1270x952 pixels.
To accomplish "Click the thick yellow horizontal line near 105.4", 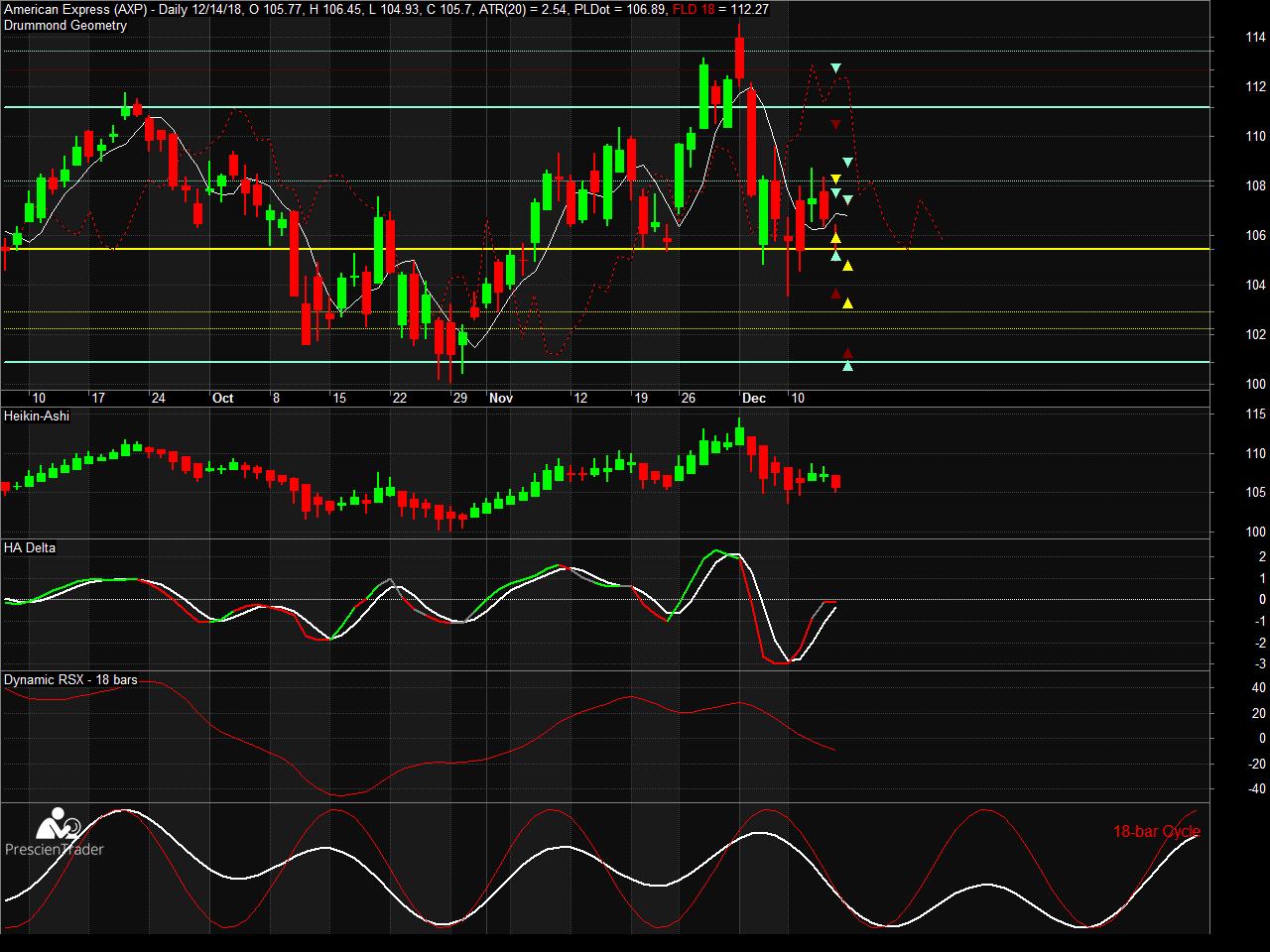I will point(607,249).
